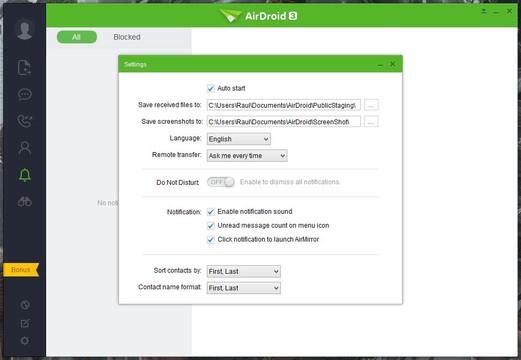Switch to the Blocked notifications tab
The height and width of the screenshot is (360, 521).
pyautogui.click(x=127, y=37)
